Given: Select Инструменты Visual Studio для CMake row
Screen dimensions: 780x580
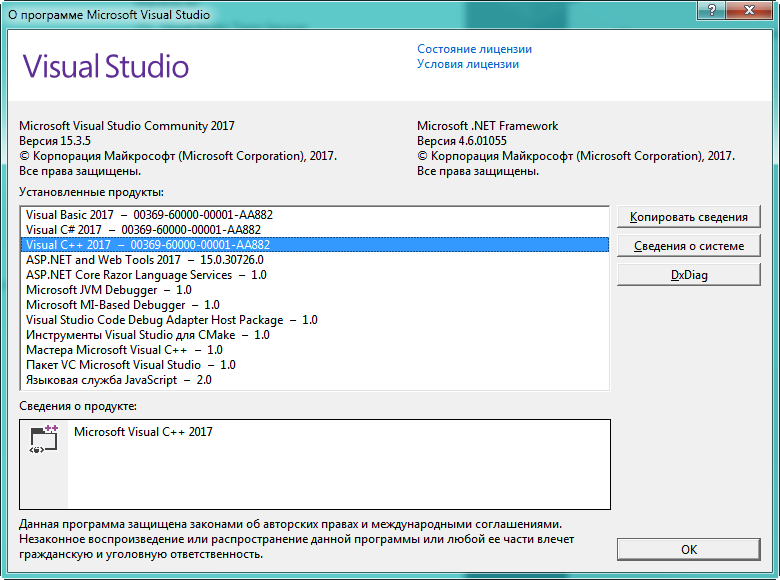Looking at the screenshot, I should pos(314,335).
